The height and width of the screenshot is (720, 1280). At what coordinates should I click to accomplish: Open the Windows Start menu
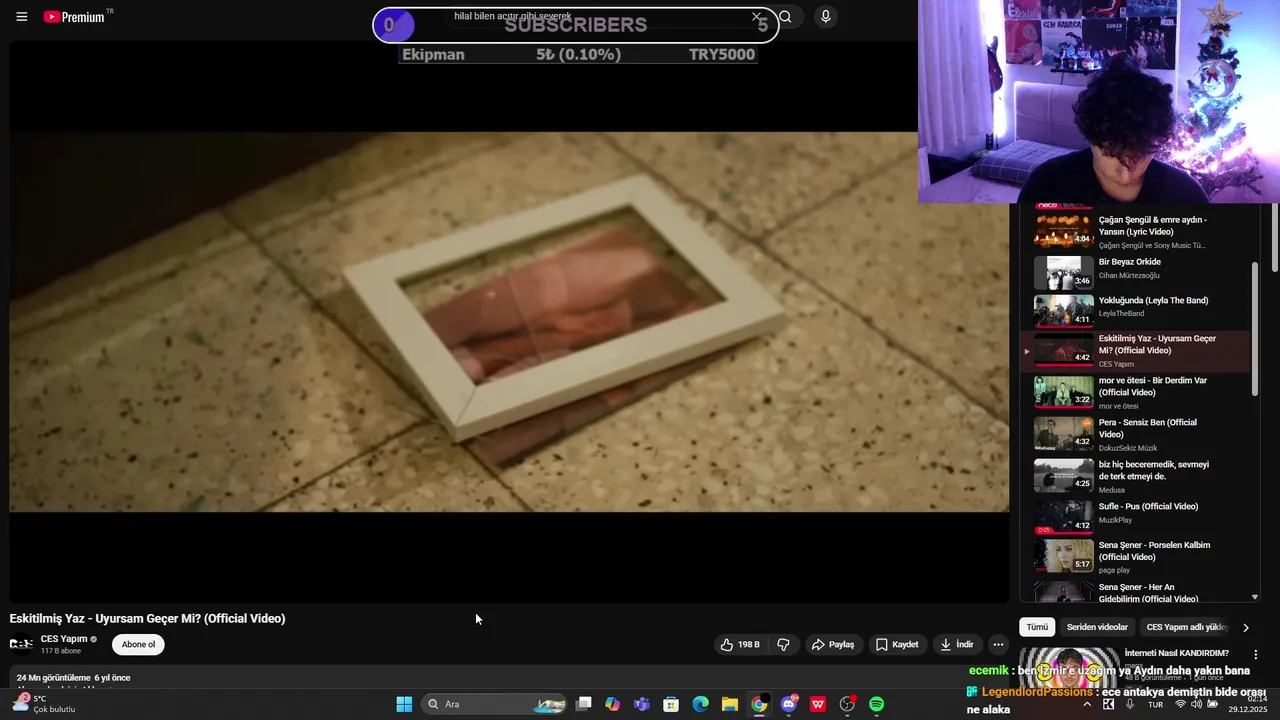tap(404, 704)
